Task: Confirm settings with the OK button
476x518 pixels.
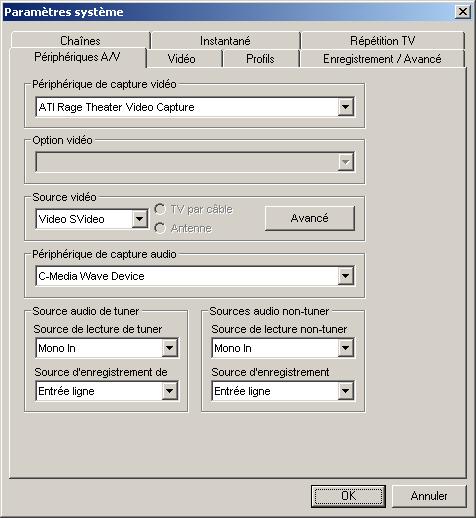Action: 348,496
